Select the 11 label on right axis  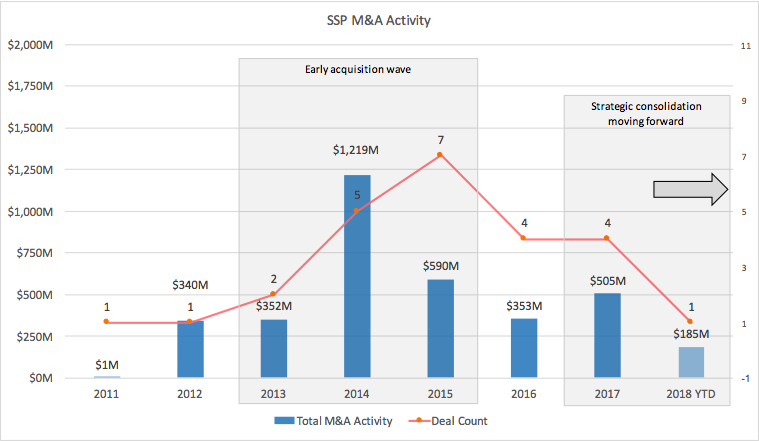(x=745, y=45)
